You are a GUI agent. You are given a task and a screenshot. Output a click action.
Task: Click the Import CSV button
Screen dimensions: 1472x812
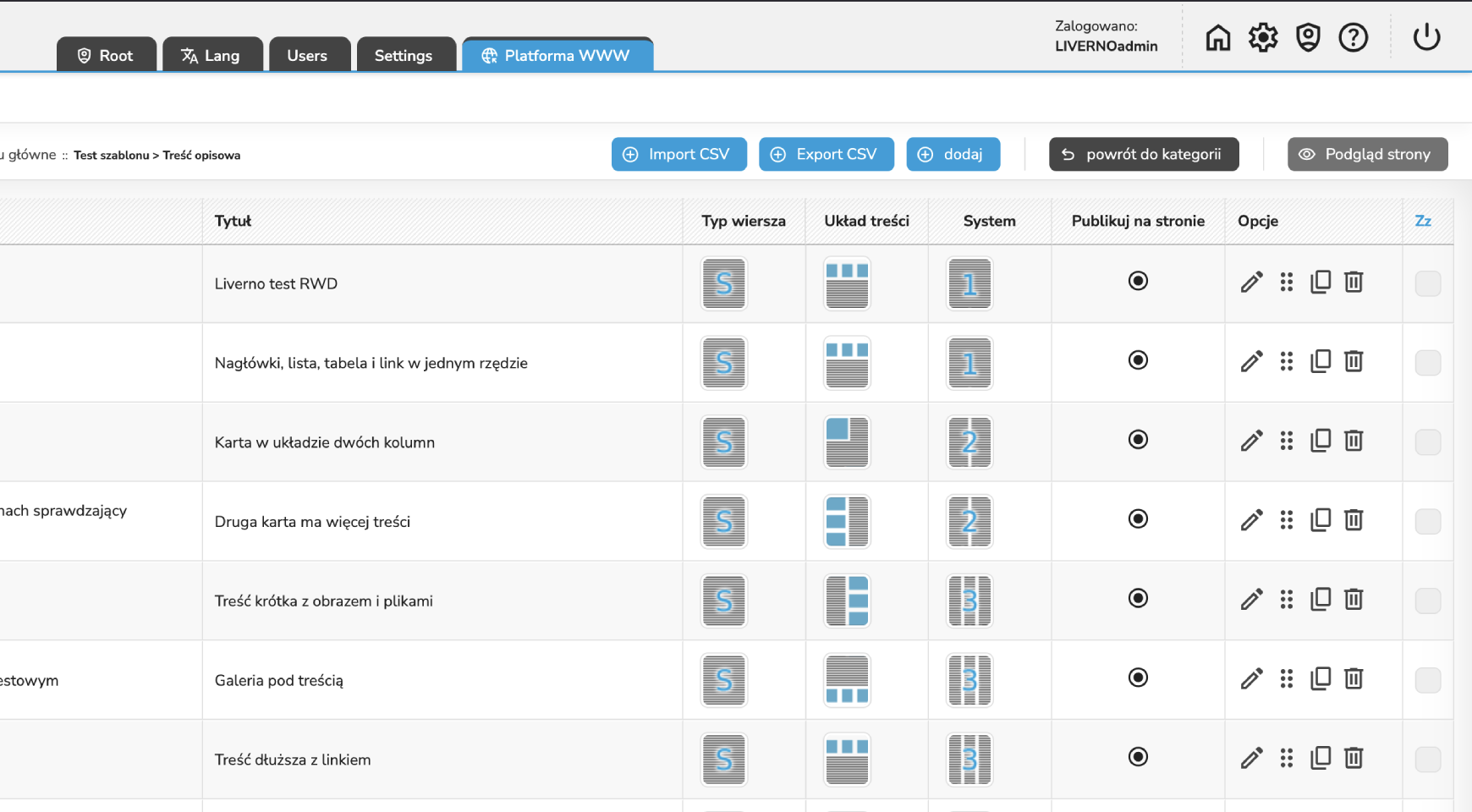pos(679,154)
